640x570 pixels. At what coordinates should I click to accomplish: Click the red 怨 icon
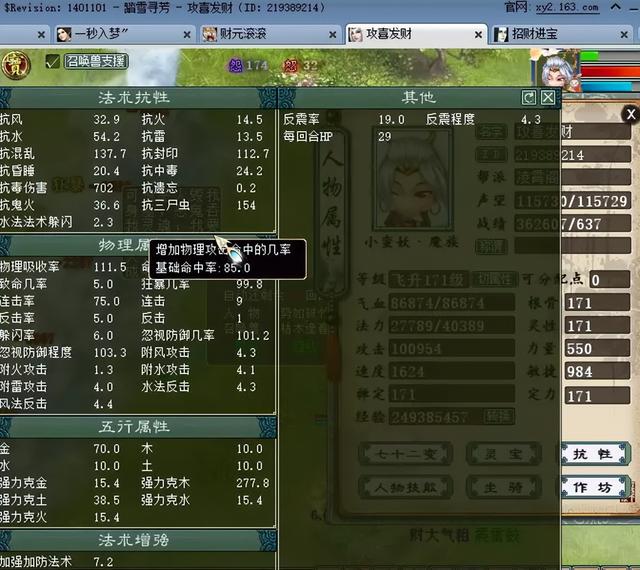pyautogui.click(x=291, y=65)
